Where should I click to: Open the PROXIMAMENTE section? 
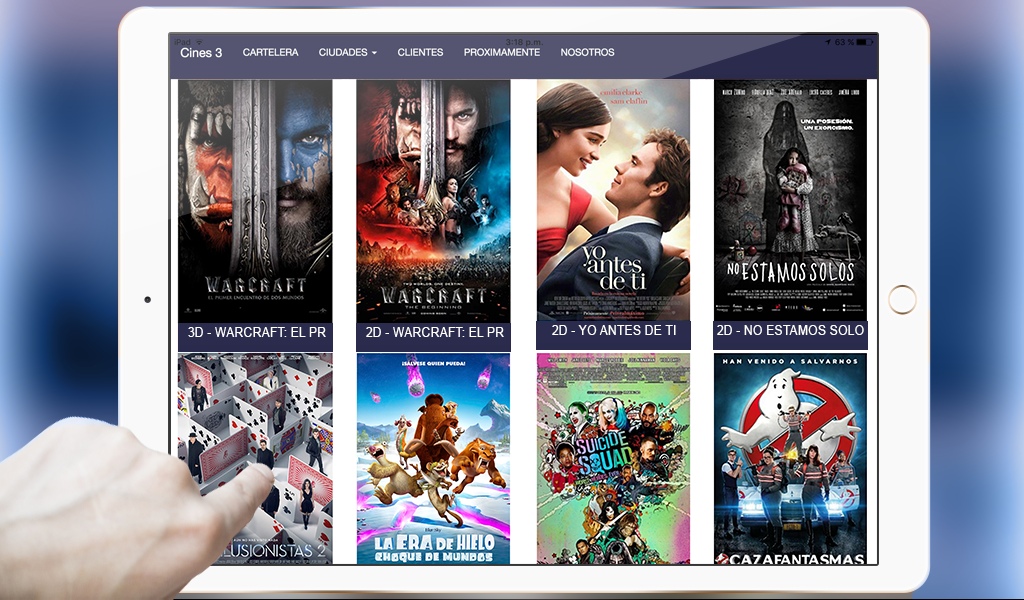point(502,52)
